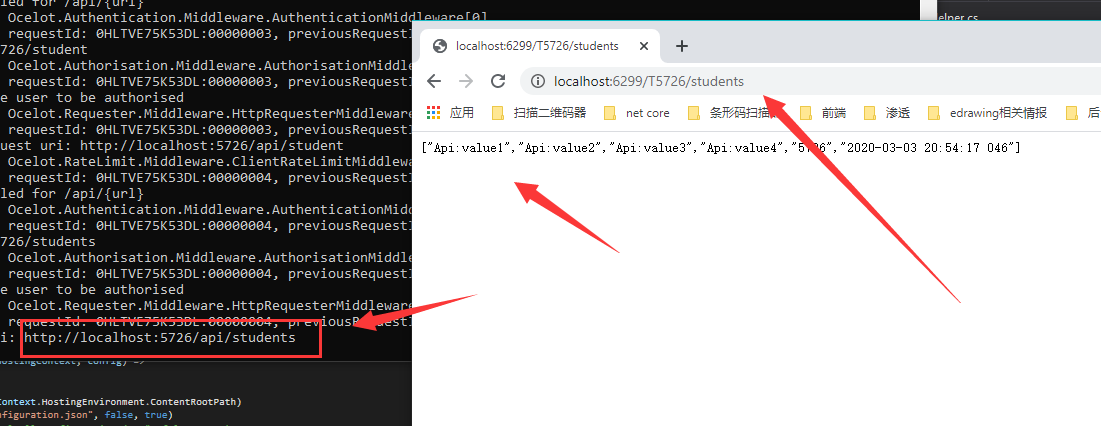1101x426 pixels.
Task: Open the 应用 apps shortcut
Action: coord(450,112)
